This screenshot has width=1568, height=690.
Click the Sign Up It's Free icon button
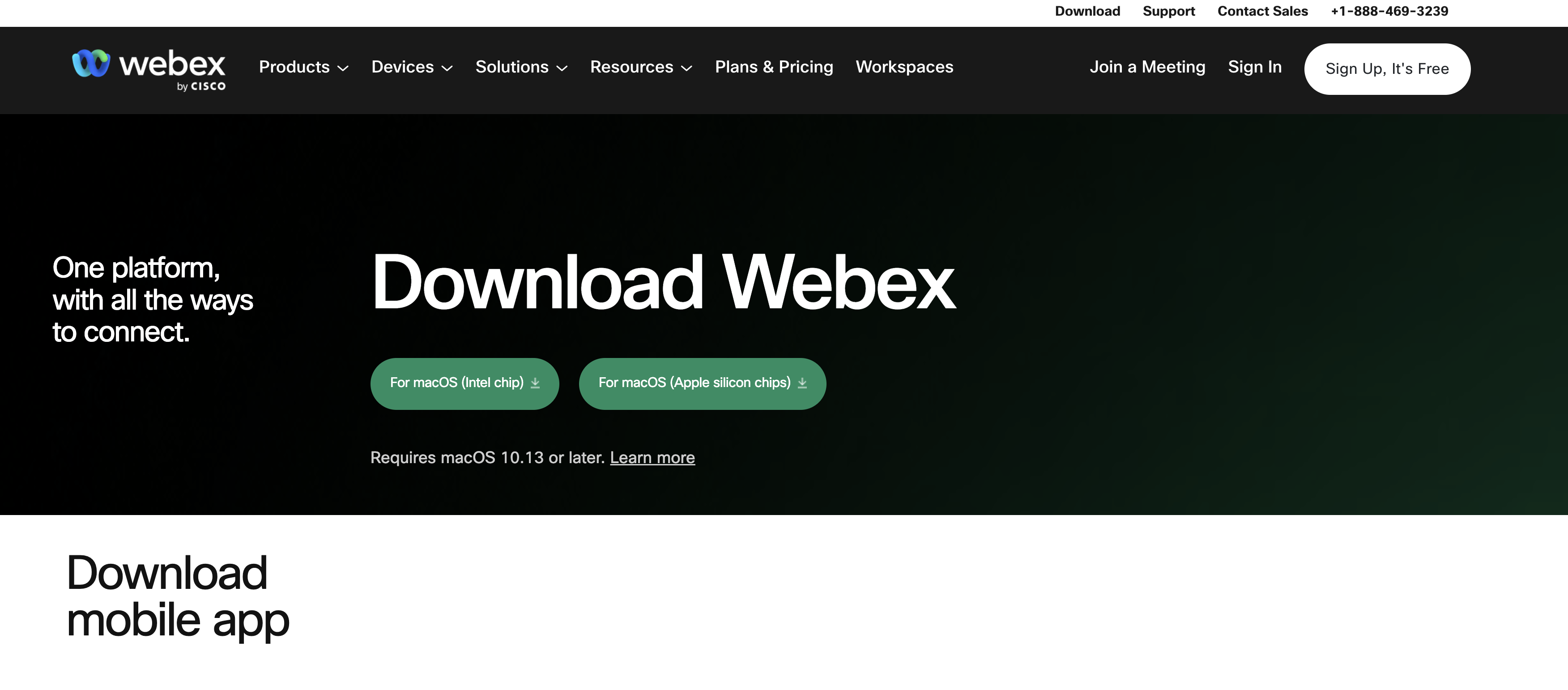[x=1387, y=68]
